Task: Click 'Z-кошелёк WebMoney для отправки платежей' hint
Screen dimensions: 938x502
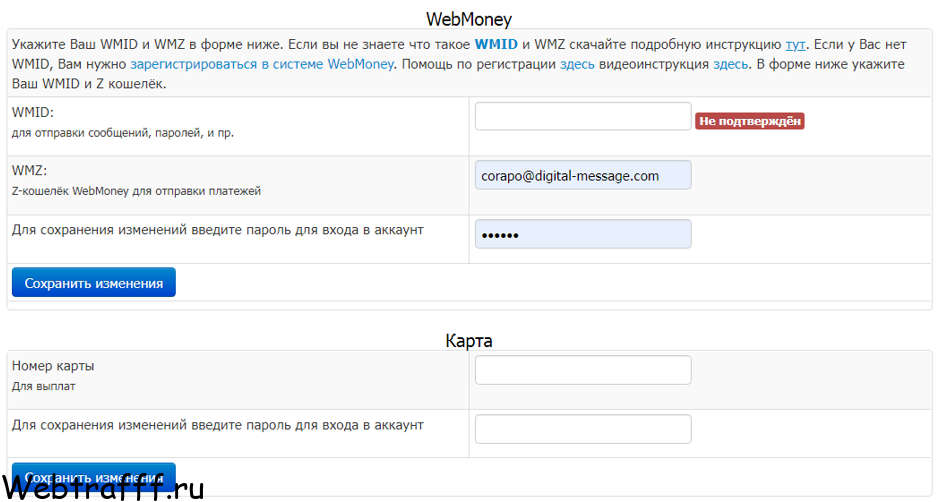Action: (136, 191)
